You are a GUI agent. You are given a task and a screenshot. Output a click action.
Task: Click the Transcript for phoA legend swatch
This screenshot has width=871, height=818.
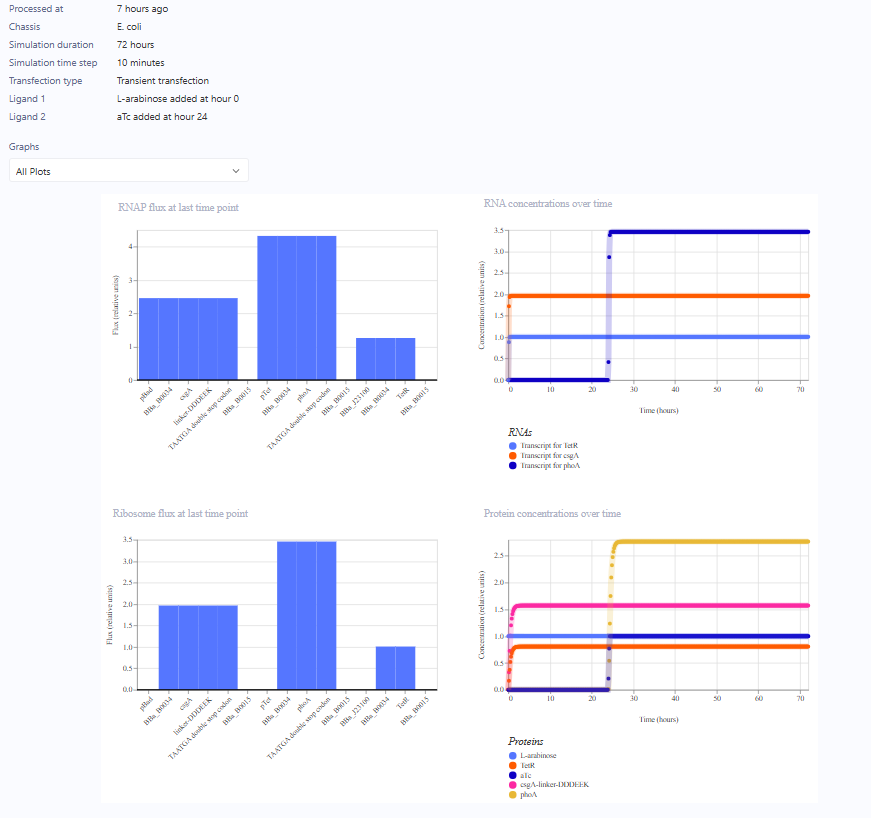(x=513, y=466)
